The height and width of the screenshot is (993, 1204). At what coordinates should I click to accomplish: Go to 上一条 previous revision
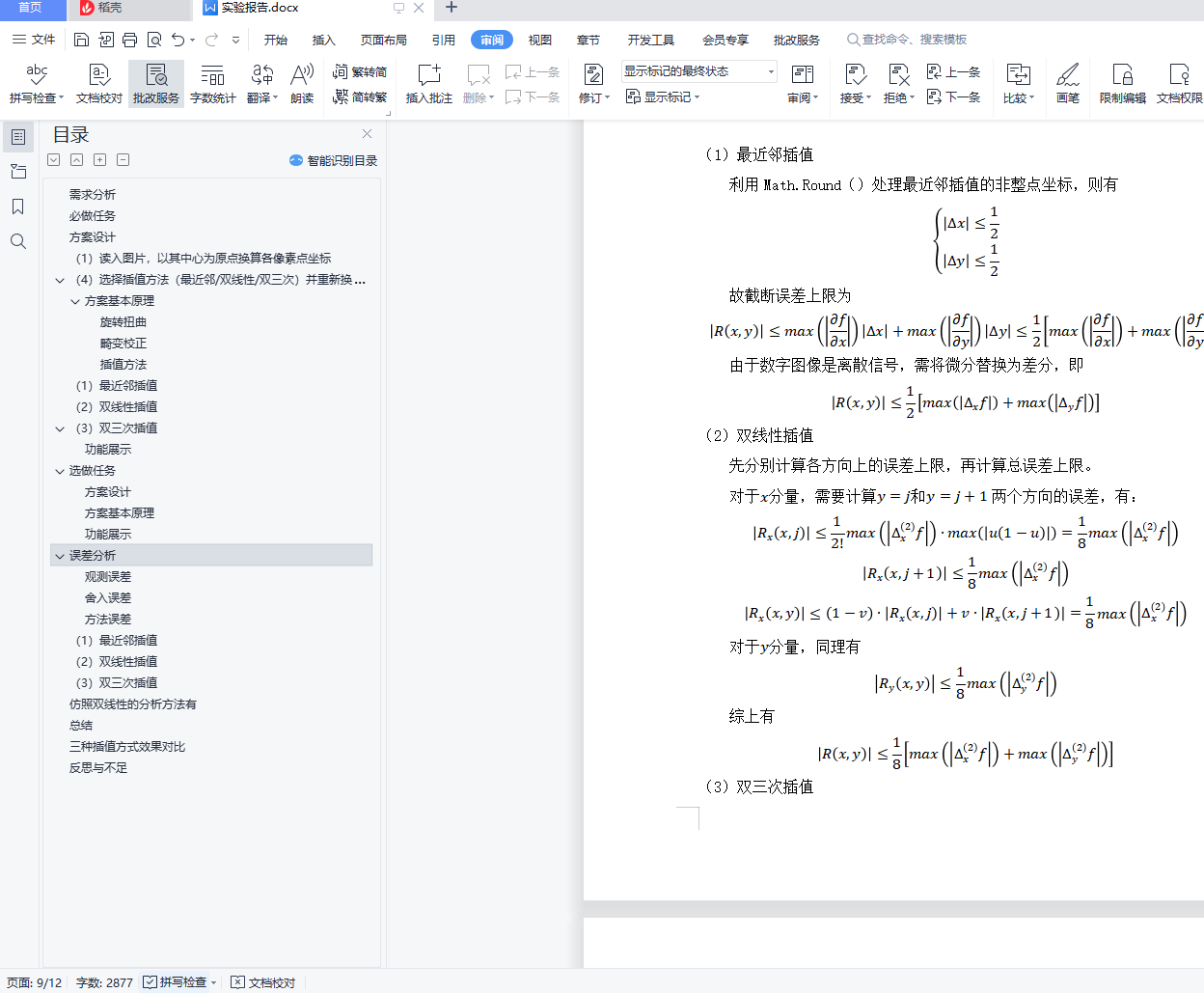coord(953,71)
